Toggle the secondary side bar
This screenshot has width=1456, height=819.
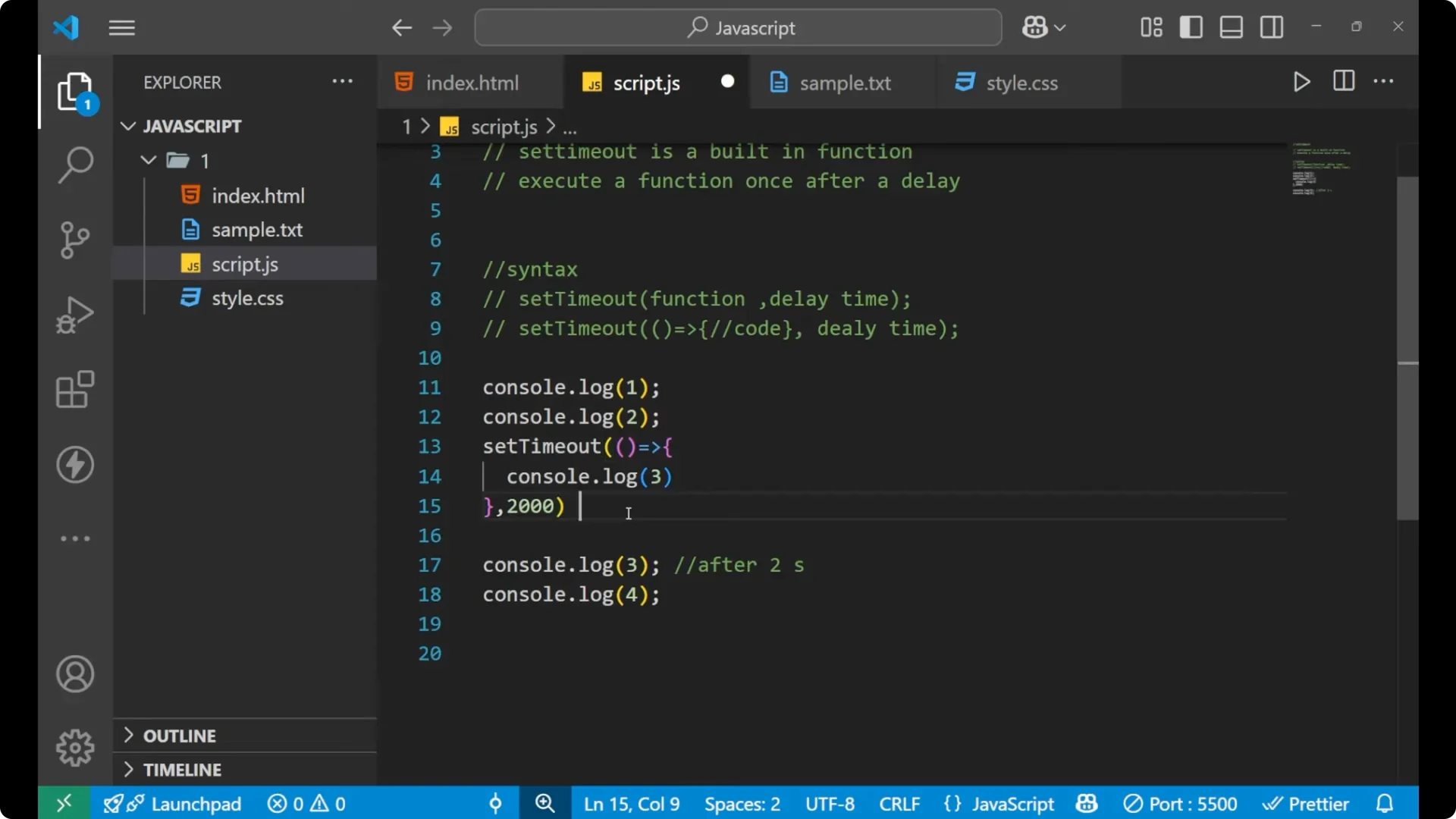point(1271,27)
